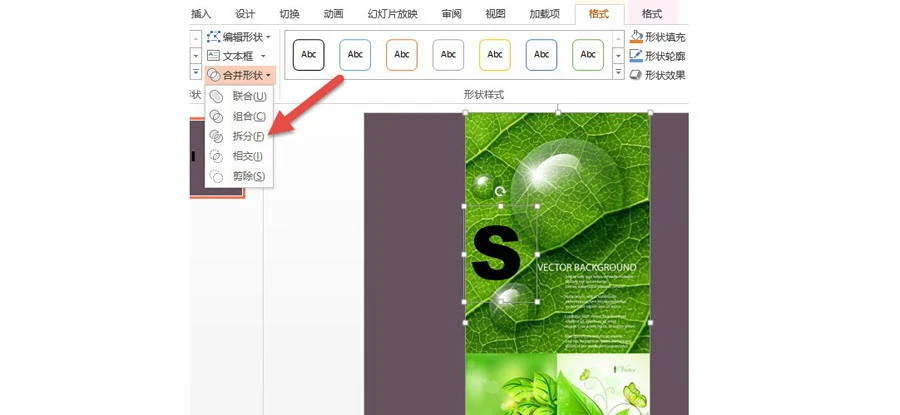Open the 视图 tab

point(495,14)
